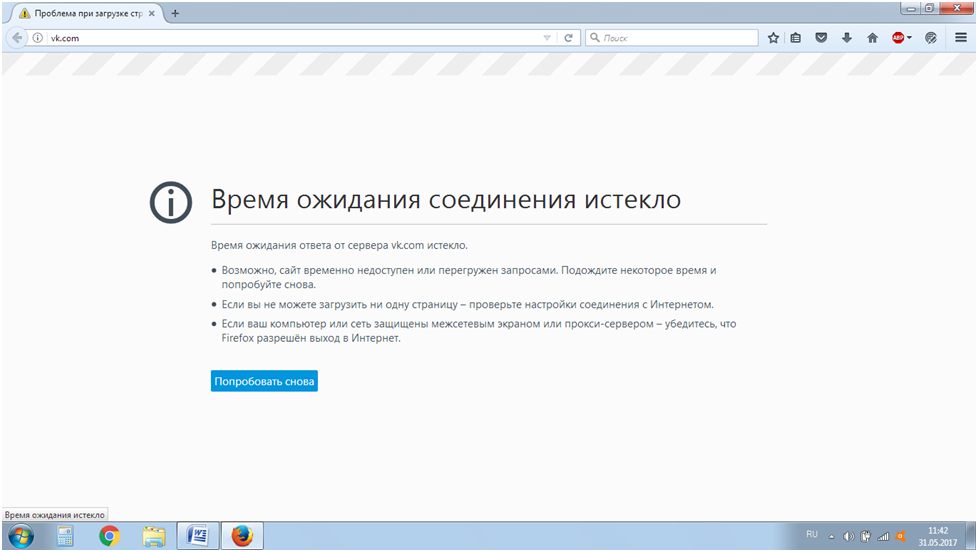978x552 pixels.
Task: Go to home page icon
Action: (873, 38)
